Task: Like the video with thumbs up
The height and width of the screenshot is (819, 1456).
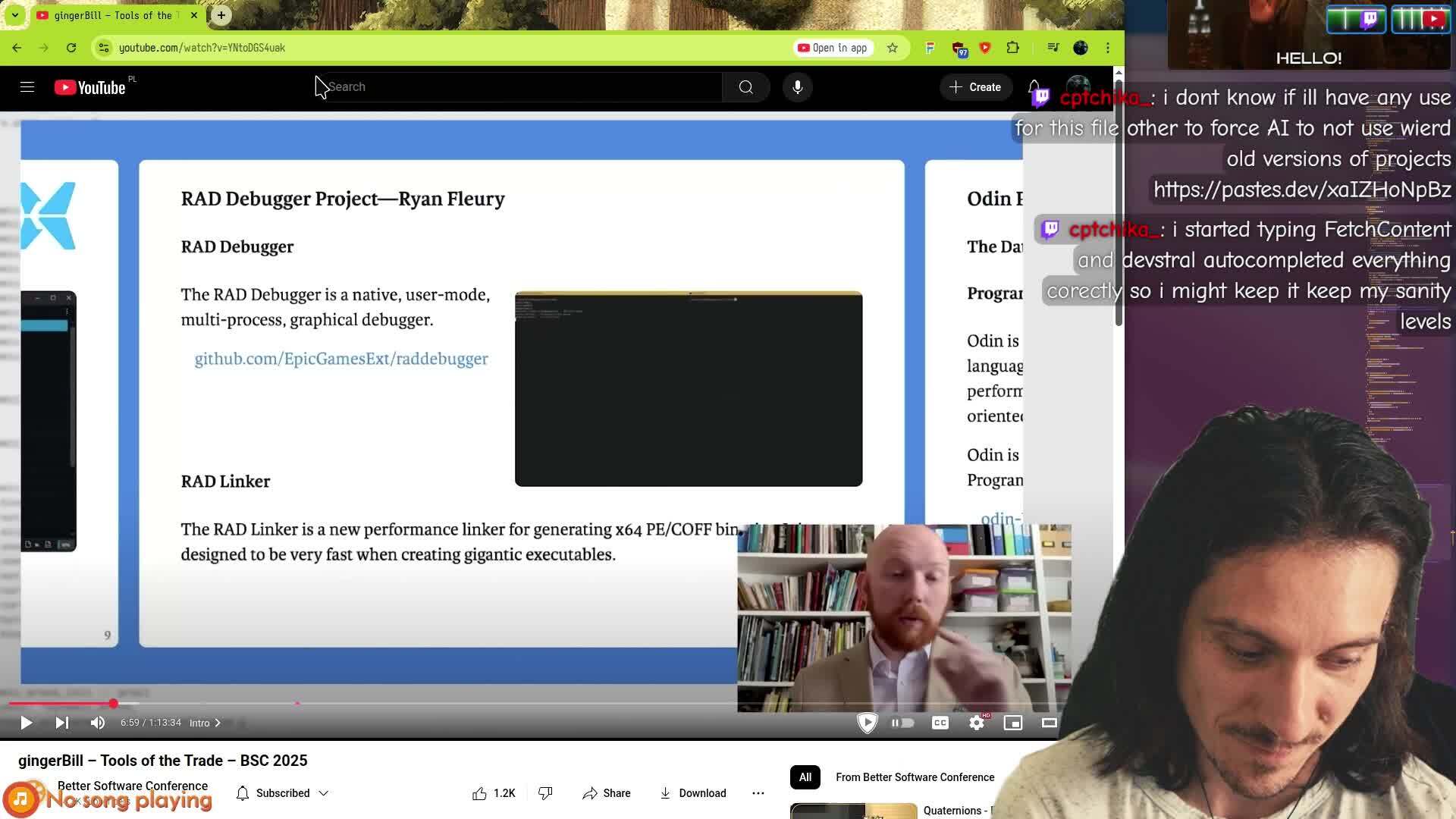Action: pos(493,793)
